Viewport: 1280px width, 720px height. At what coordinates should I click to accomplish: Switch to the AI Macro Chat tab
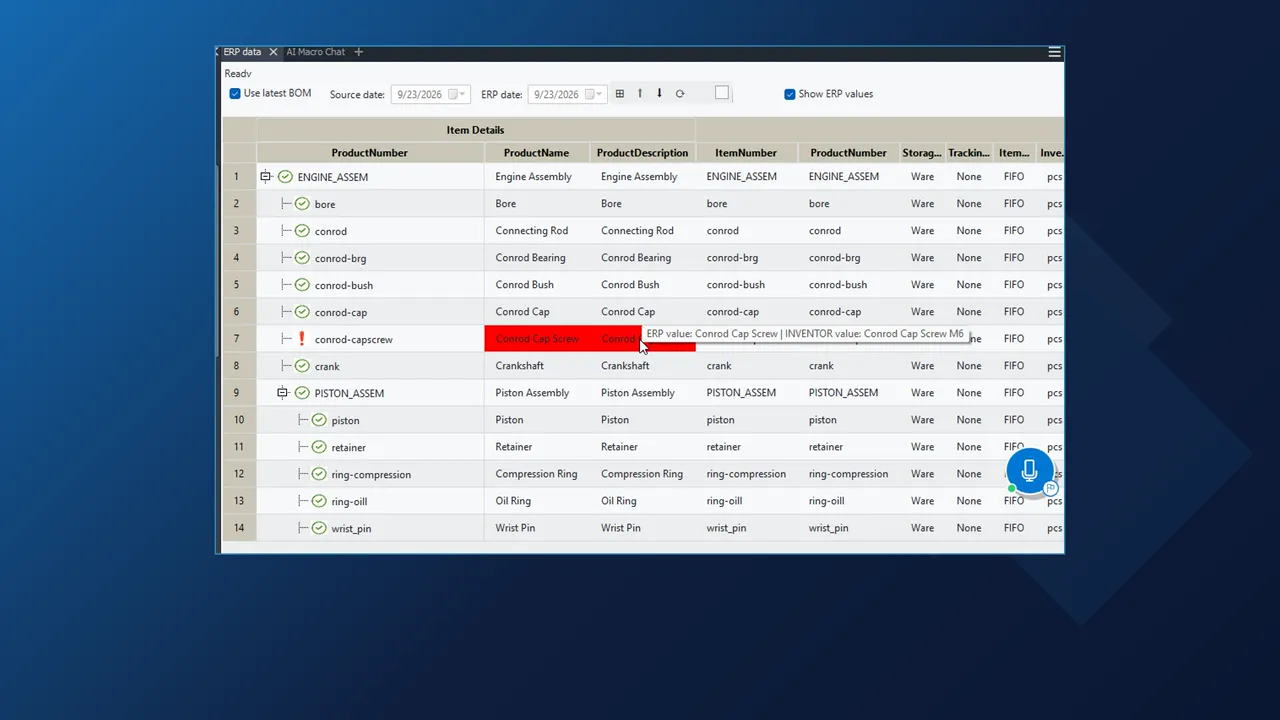315,52
